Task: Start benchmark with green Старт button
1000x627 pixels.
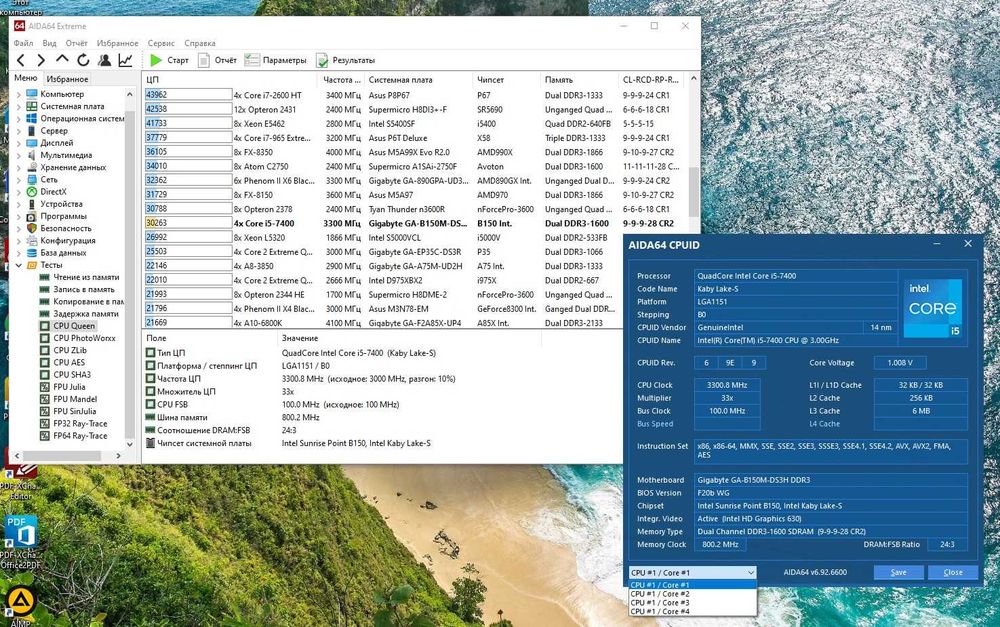Action: click(x=169, y=60)
